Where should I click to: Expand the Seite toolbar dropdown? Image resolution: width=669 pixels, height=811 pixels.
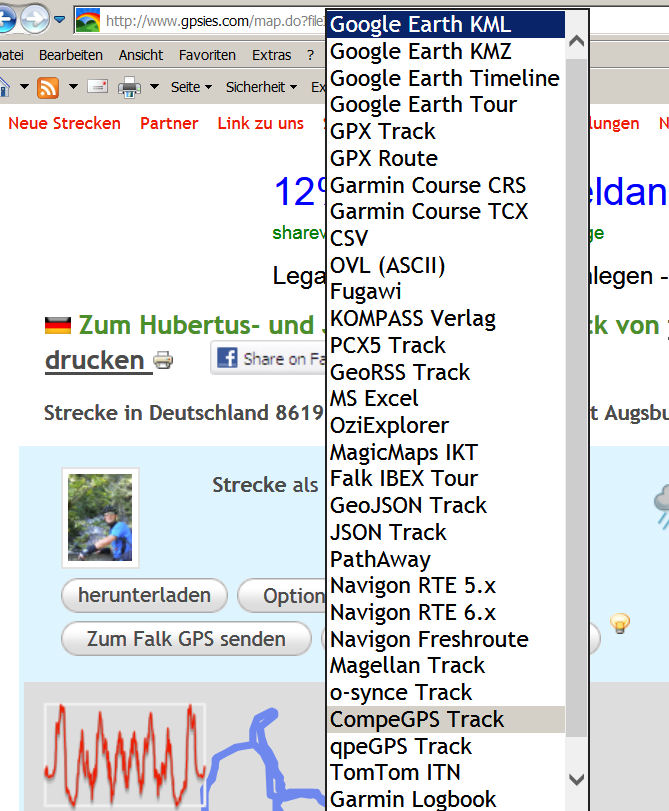[191, 87]
